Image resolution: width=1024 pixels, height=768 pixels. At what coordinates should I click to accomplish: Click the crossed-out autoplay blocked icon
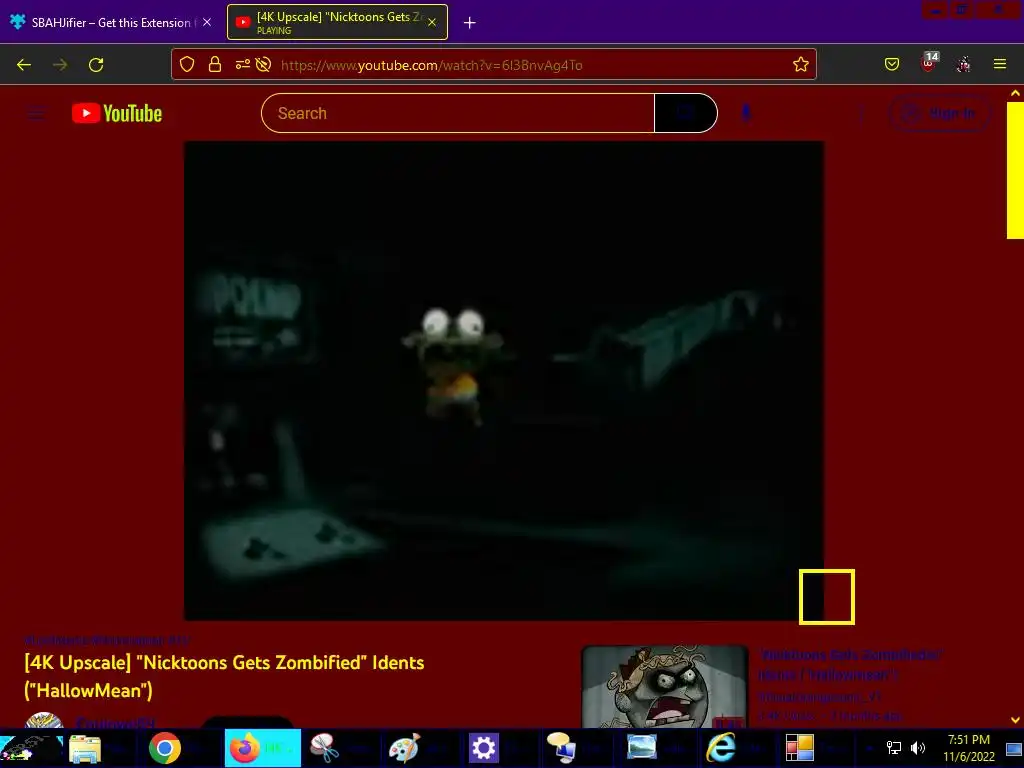[x=263, y=64]
